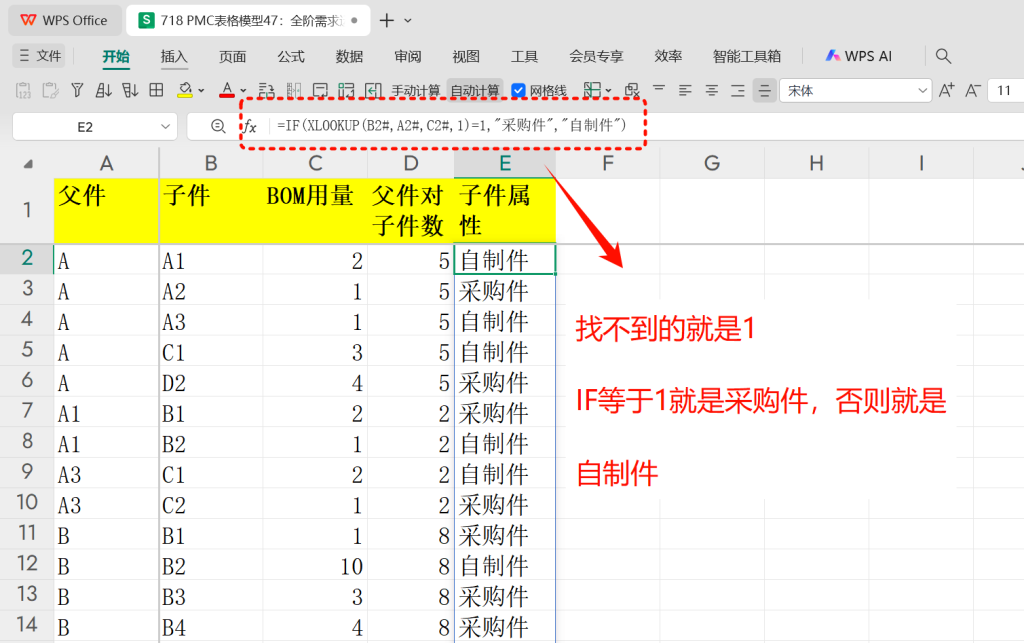This screenshot has width=1024, height=643.
Task: Click the fx insert function icon
Action: (249, 127)
